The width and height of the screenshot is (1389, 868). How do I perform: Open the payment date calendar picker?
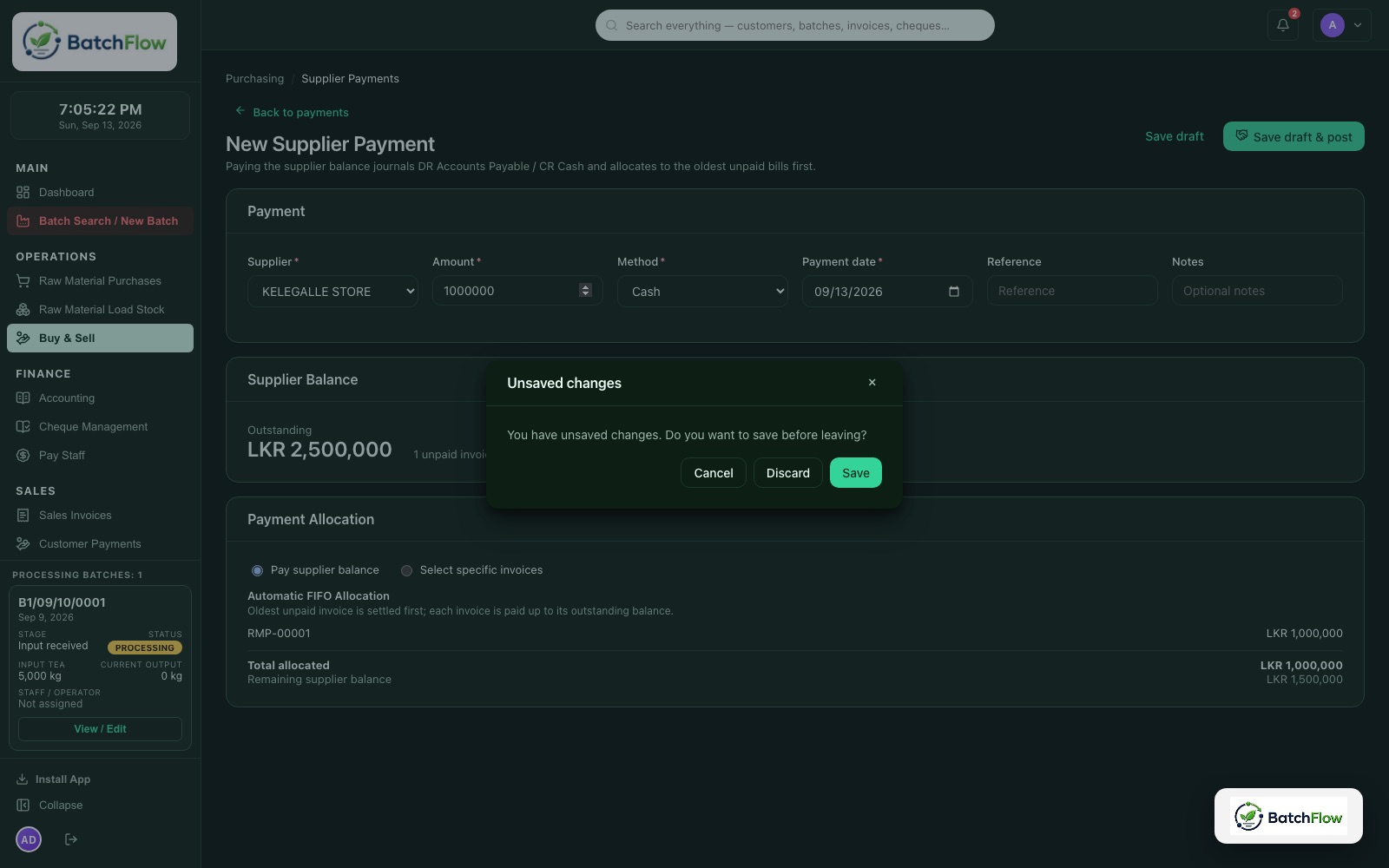[954, 291]
